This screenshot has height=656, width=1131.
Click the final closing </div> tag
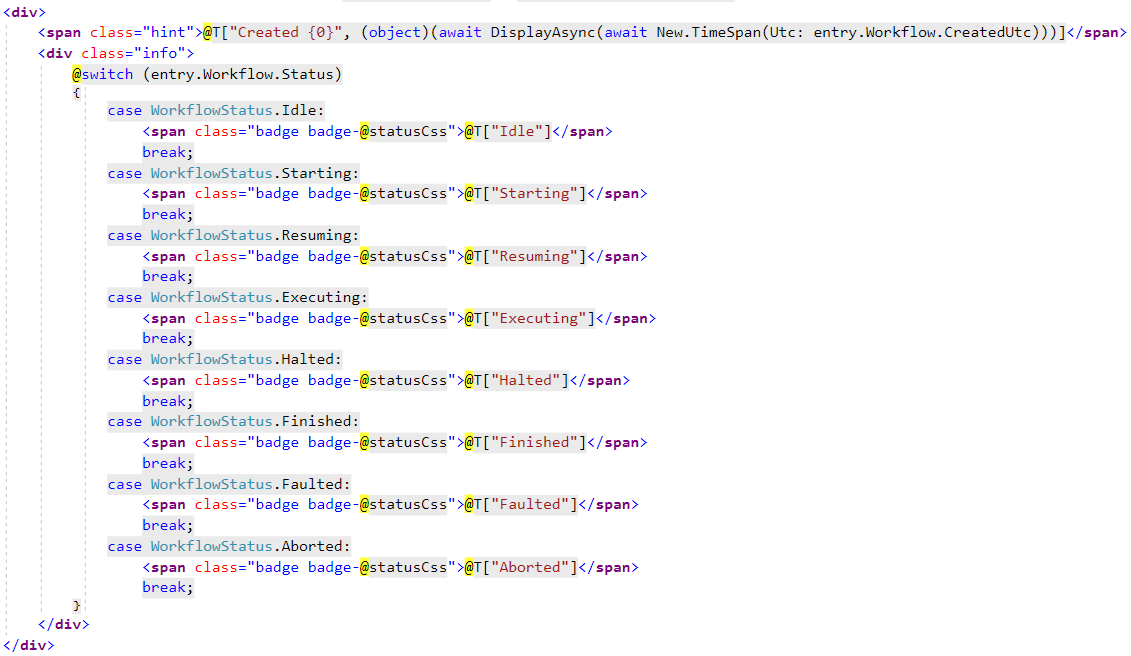pos(29,645)
